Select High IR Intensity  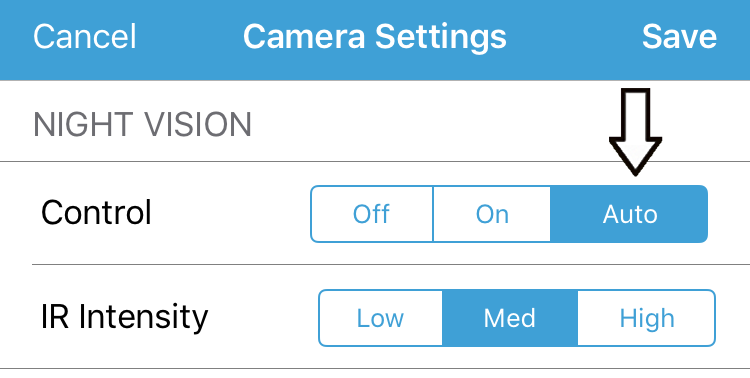click(647, 318)
